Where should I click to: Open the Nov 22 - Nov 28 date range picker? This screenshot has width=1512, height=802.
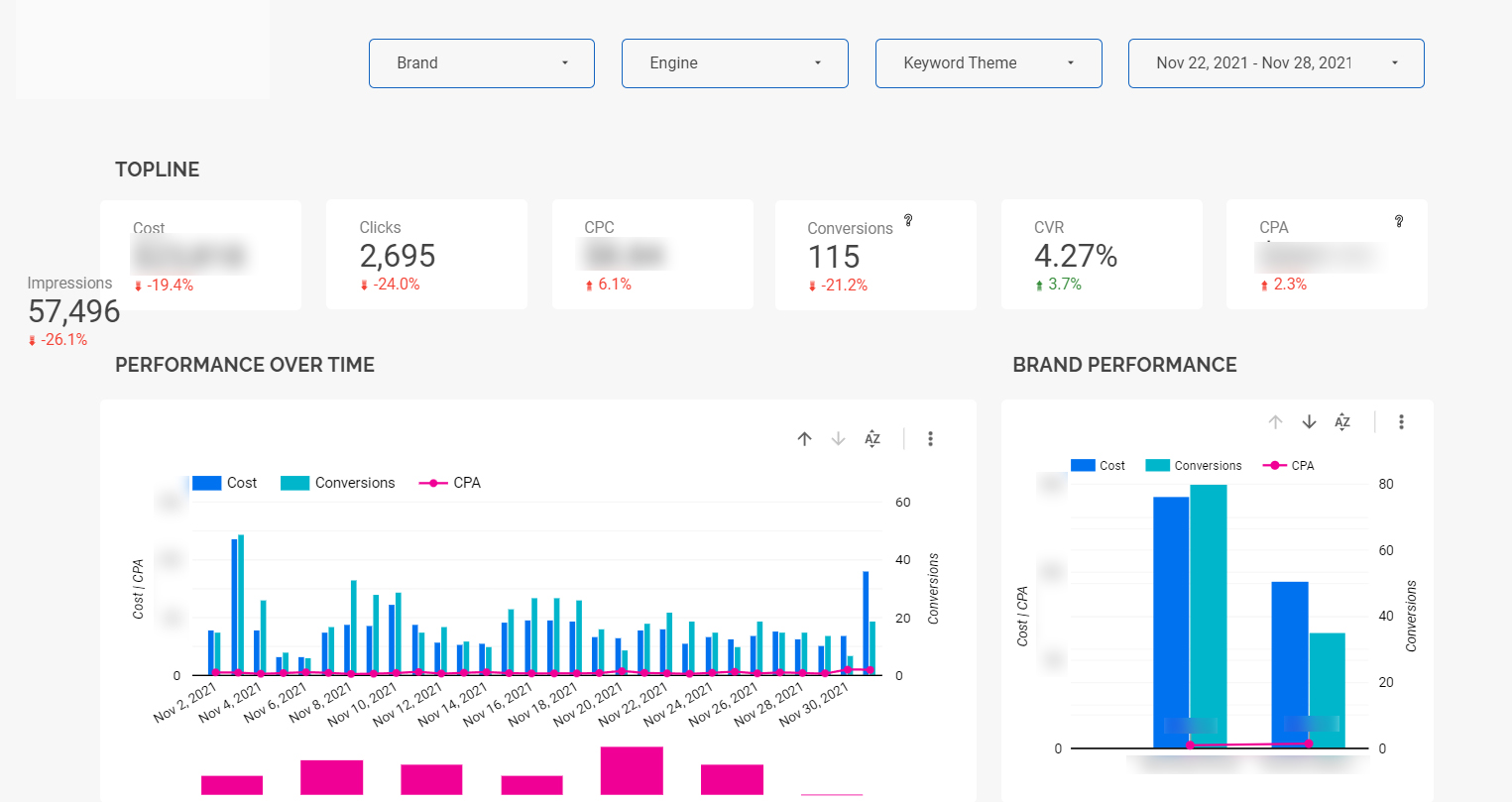[x=1276, y=63]
